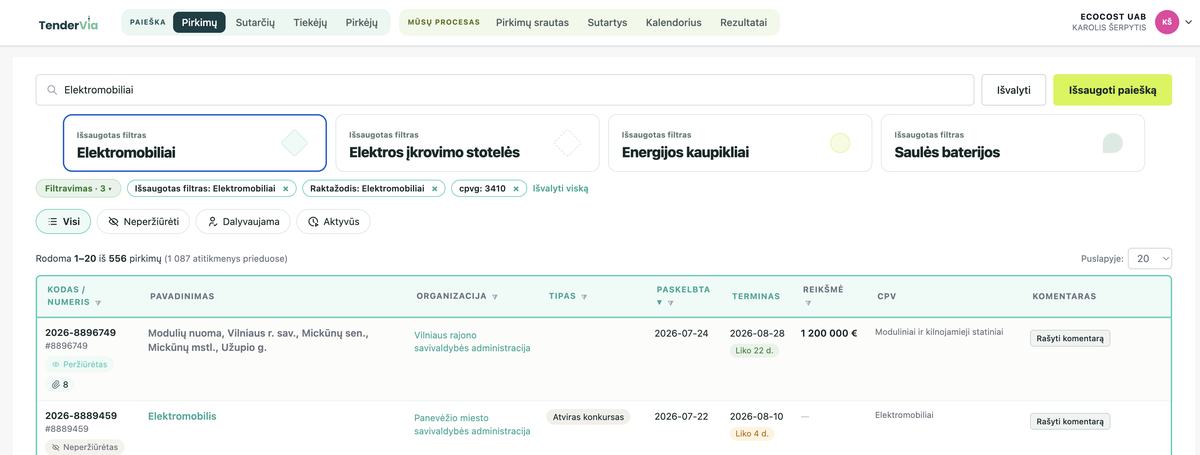Click the filter icon on Kodas / Numeris column

tap(98, 302)
